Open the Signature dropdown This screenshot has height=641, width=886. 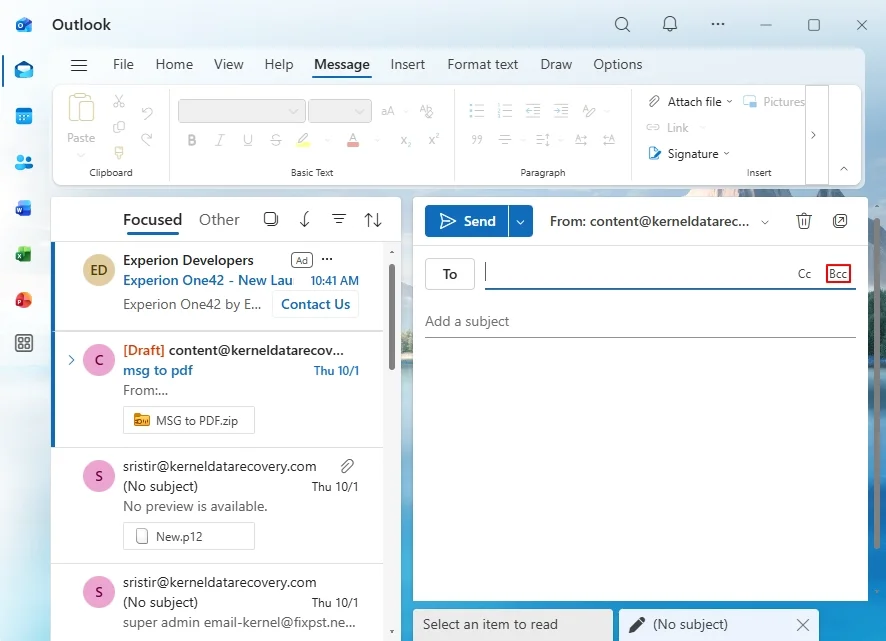[727, 154]
